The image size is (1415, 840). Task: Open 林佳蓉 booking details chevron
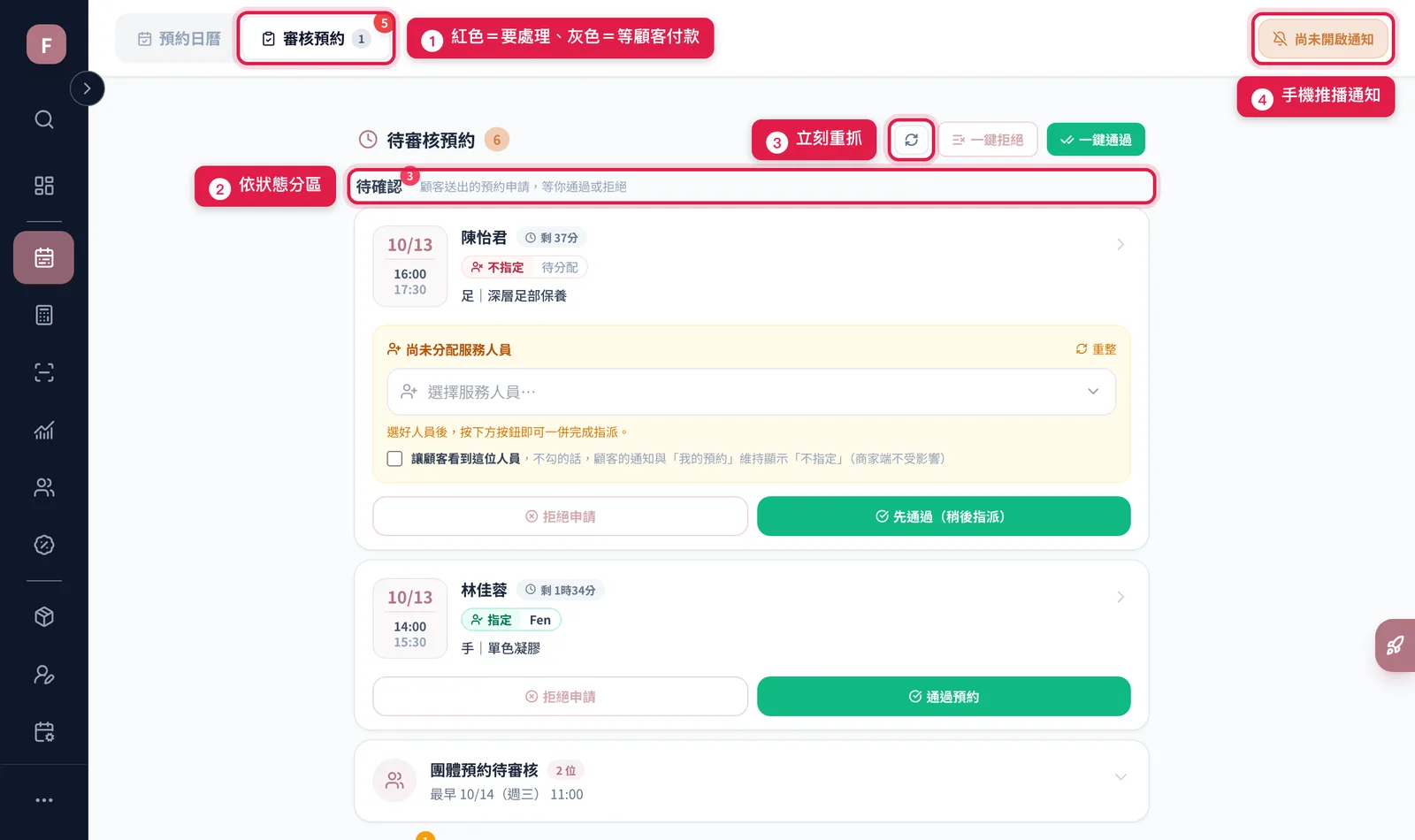(x=1121, y=597)
